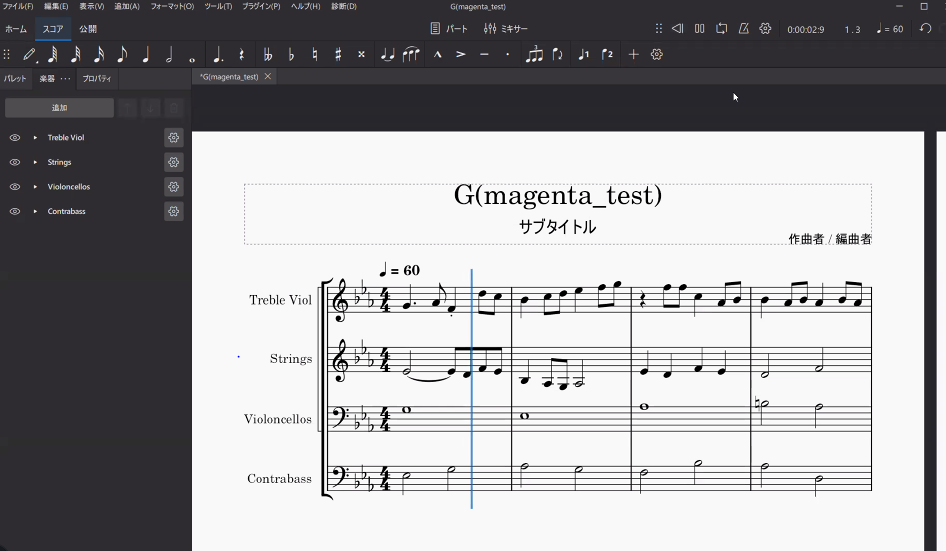Viewport: 946px width, 551px height.
Task: Rewind playback to start
Action: click(678, 28)
